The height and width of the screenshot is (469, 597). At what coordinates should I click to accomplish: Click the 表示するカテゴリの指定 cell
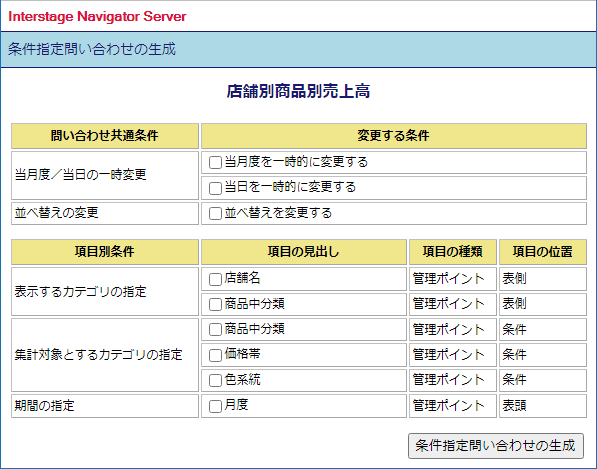105,292
